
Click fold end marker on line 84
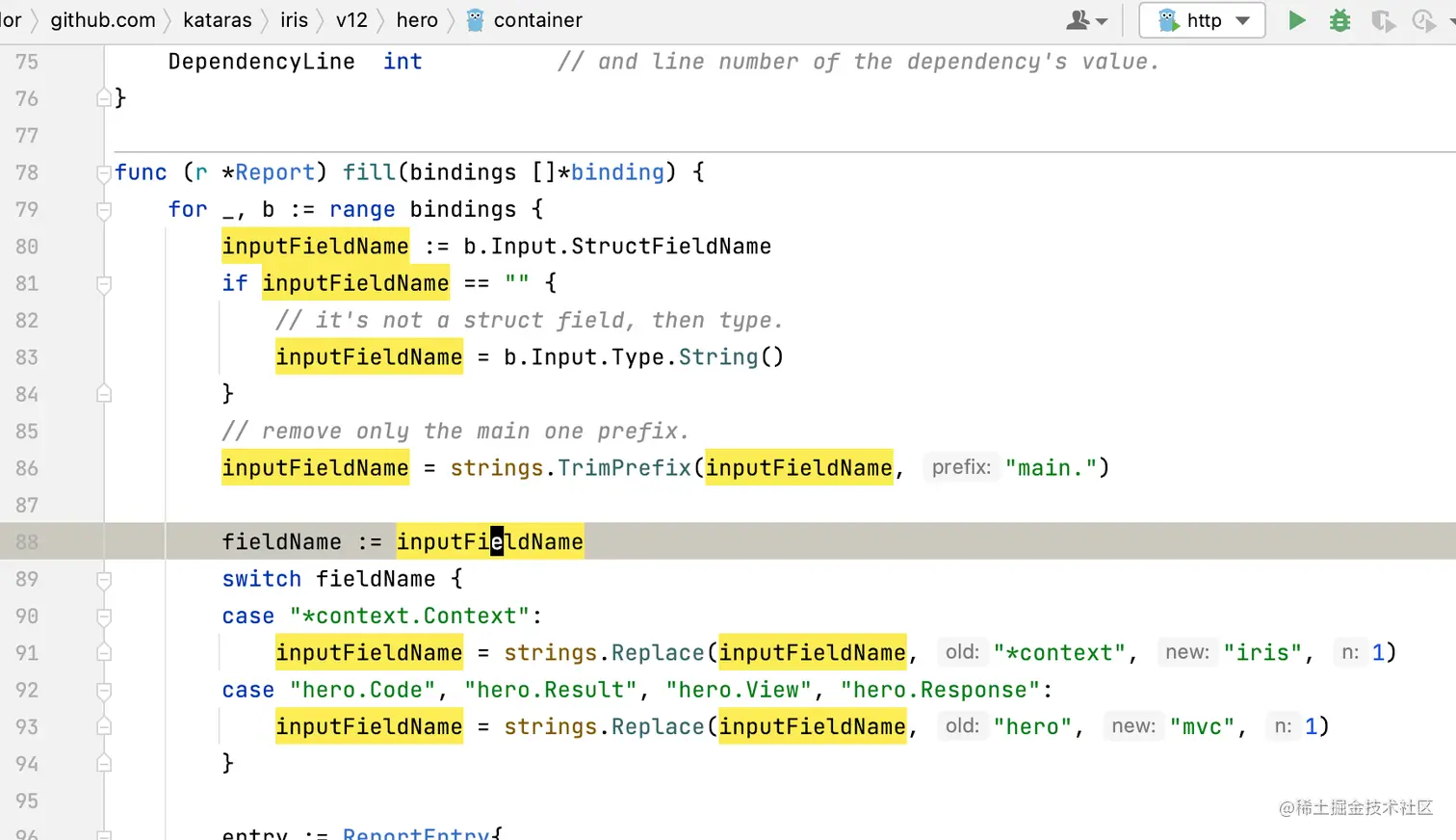pyautogui.click(x=104, y=394)
